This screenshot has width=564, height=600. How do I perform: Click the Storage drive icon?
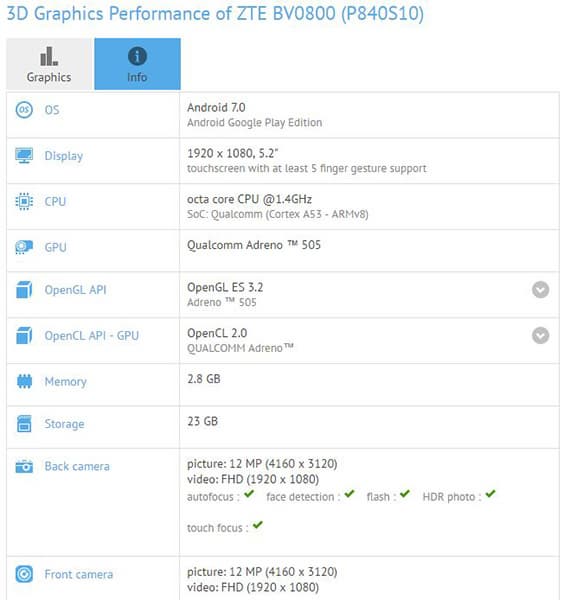pos(24,424)
